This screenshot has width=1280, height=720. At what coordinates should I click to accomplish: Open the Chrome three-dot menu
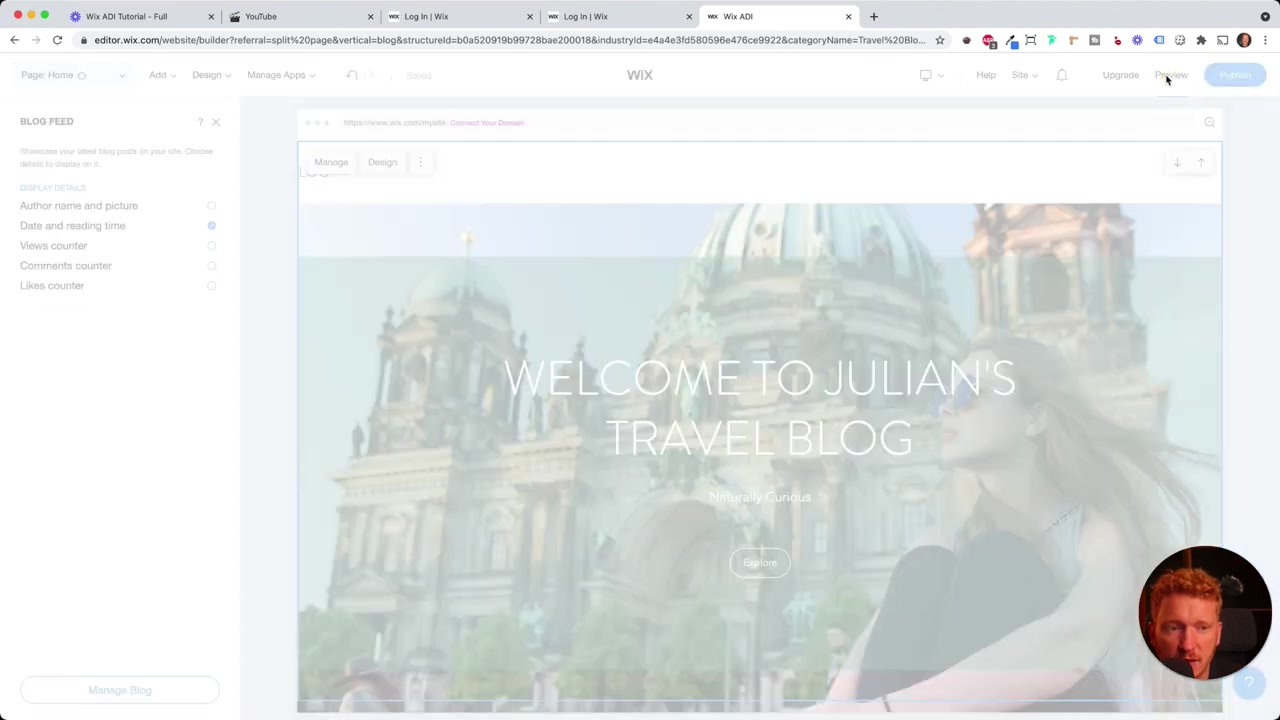[1265, 40]
